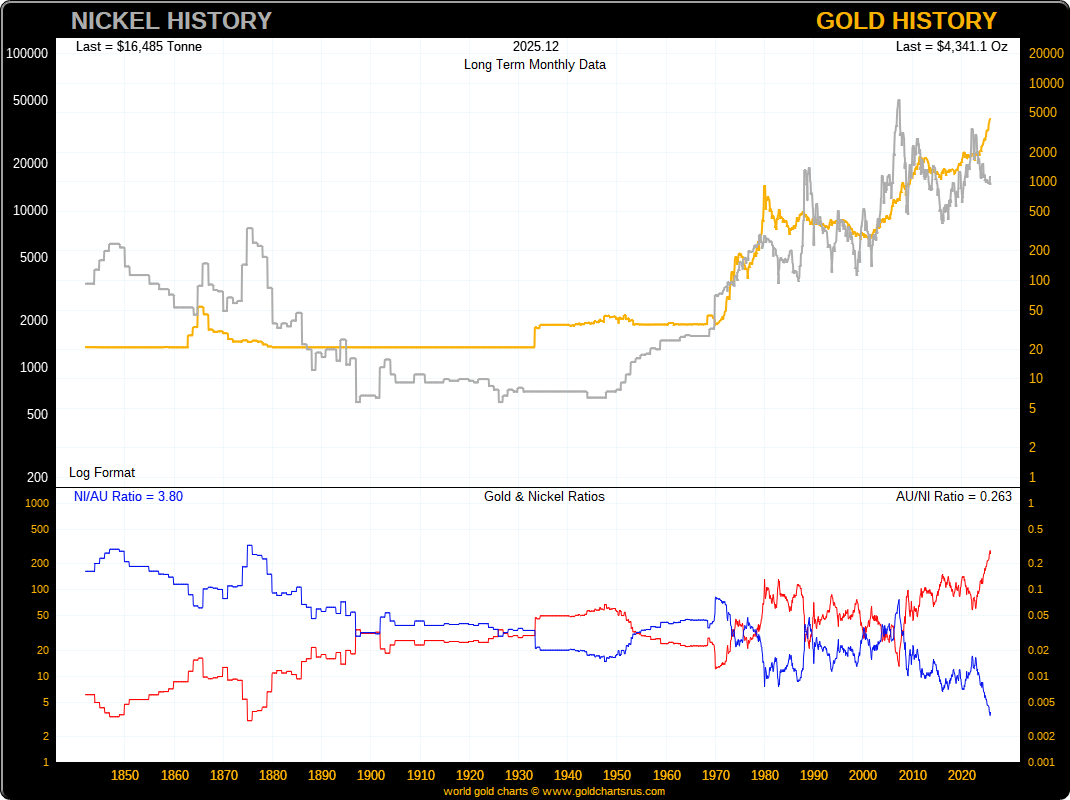Click the www.goldchartsrus.com footer text
This screenshot has width=1070, height=800.
coord(603,791)
